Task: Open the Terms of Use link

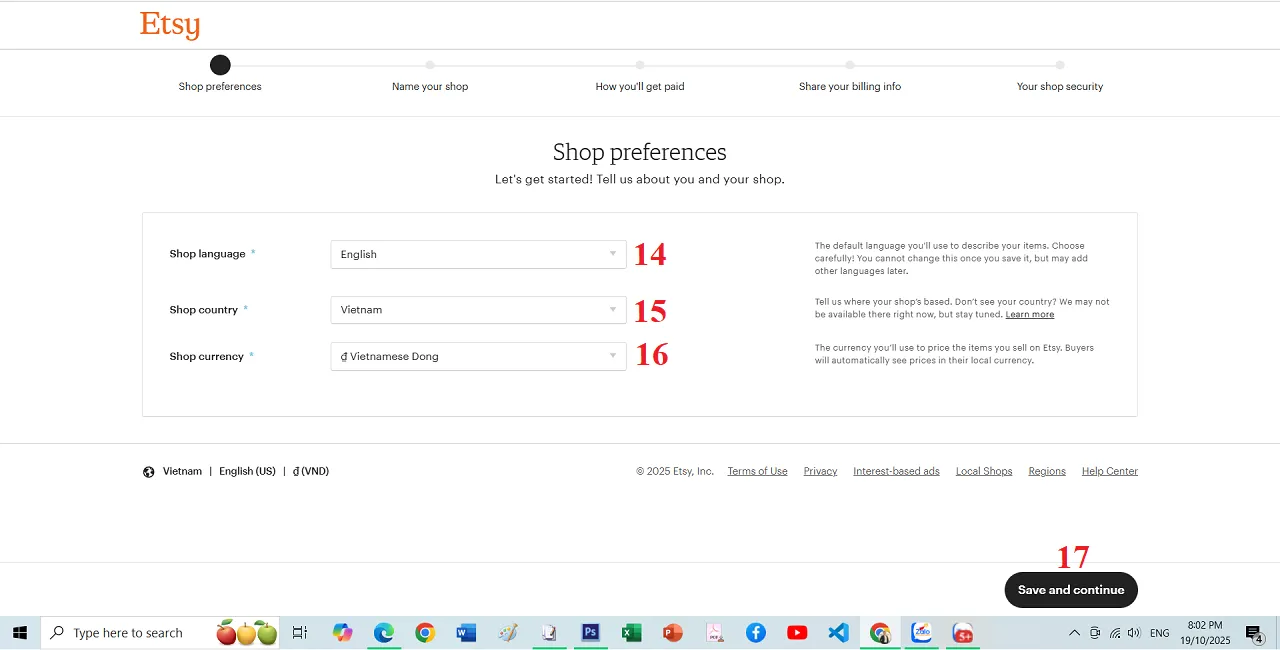Action: (757, 471)
